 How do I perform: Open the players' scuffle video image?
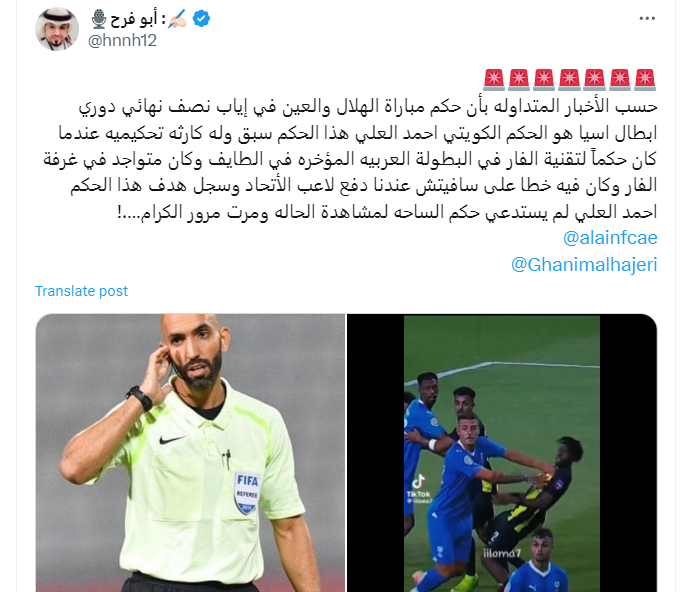[x=502, y=453]
